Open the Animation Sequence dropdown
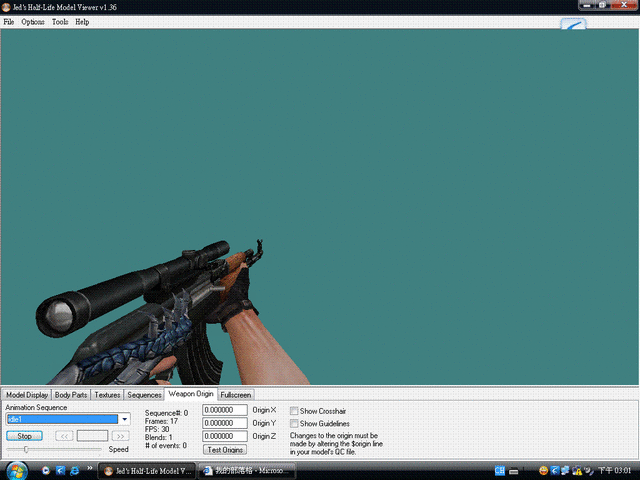This screenshot has width=640, height=480. (x=125, y=419)
